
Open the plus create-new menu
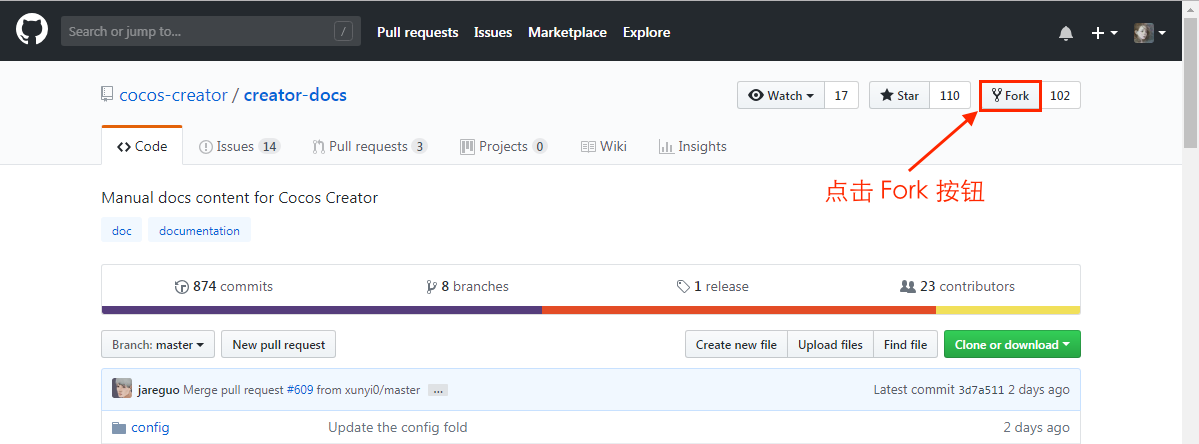(1104, 33)
